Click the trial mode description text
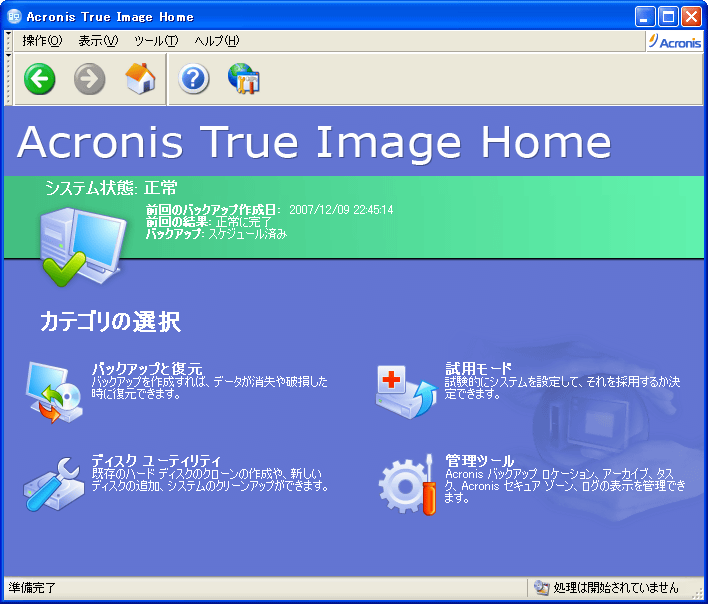Screen dimensions: 708x604 pos(563,388)
